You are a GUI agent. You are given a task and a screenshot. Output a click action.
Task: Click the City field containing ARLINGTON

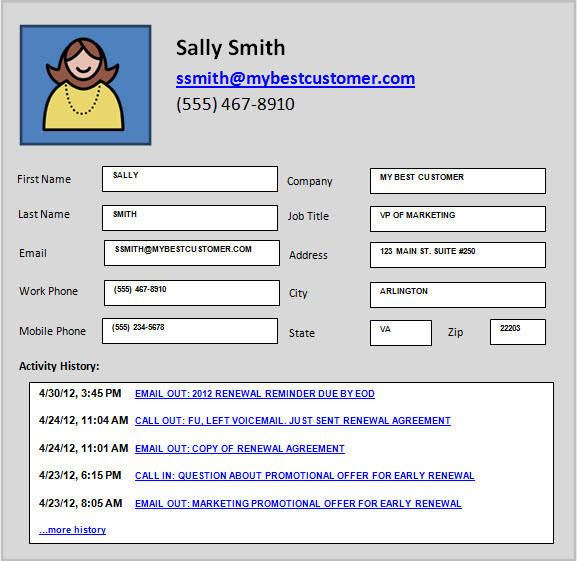tap(458, 295)
